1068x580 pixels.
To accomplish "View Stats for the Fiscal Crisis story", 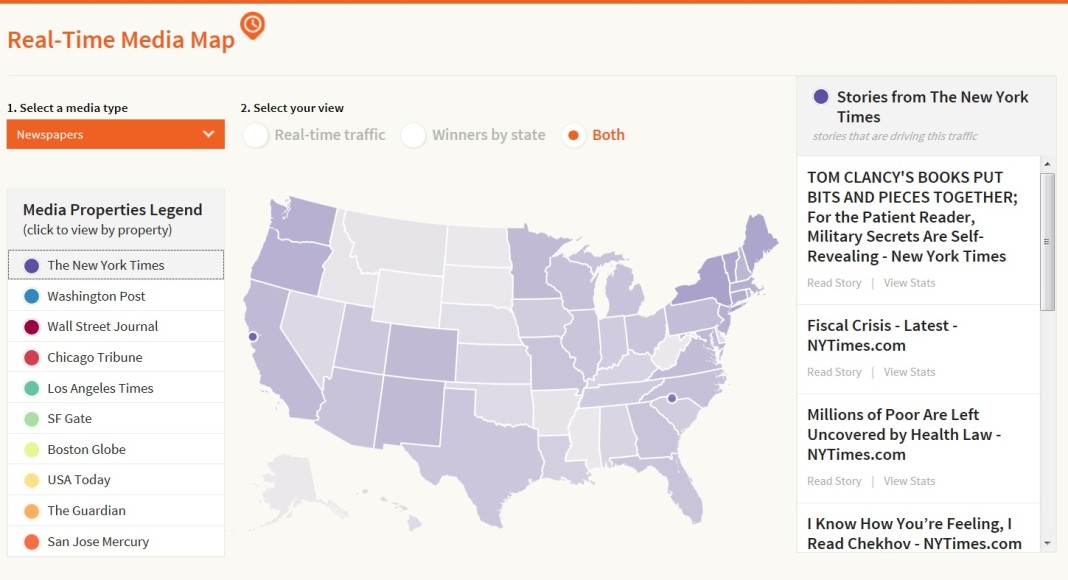I will click(909, 372).
